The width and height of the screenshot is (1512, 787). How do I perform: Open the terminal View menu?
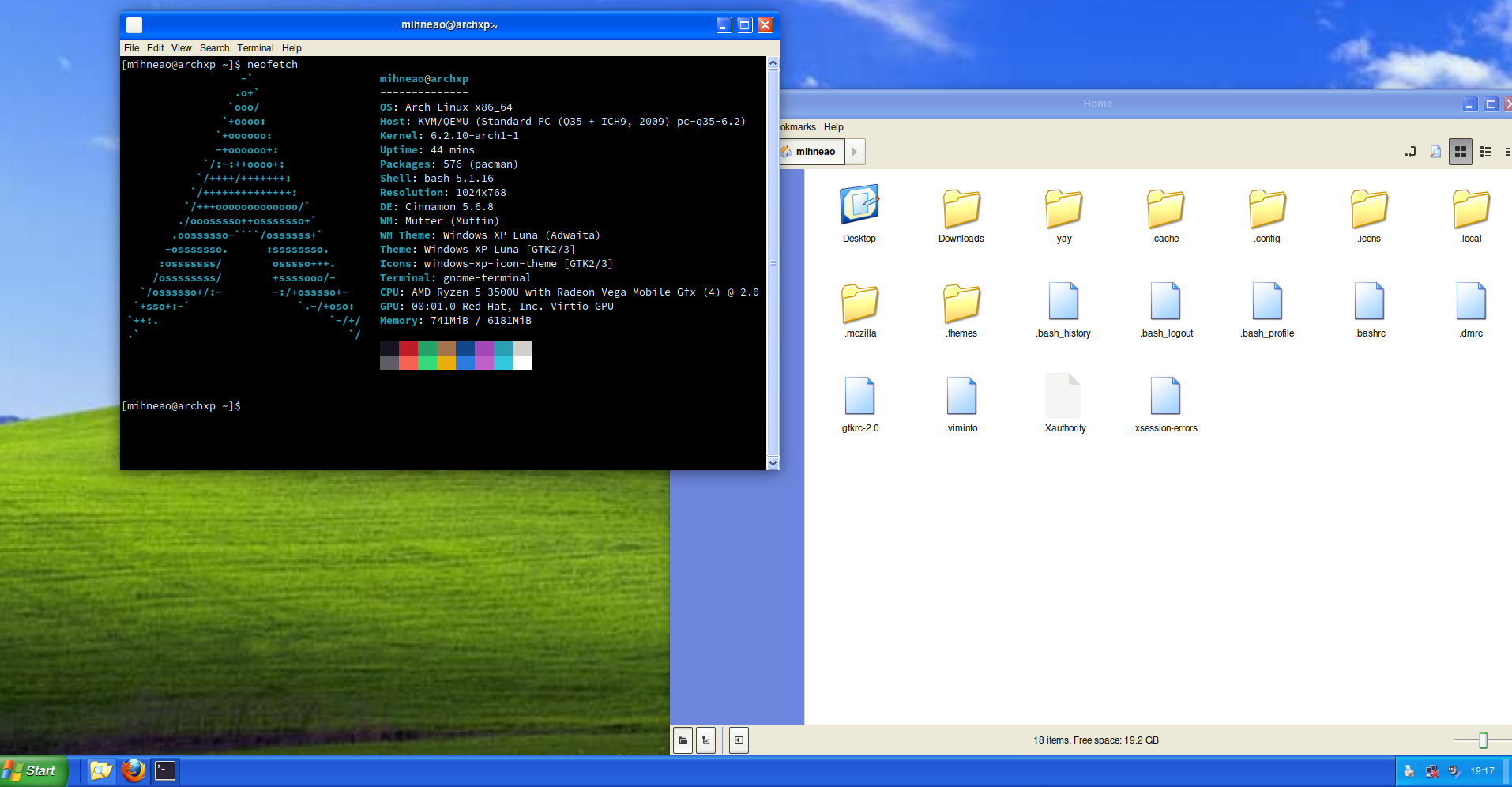click(182, 48)
